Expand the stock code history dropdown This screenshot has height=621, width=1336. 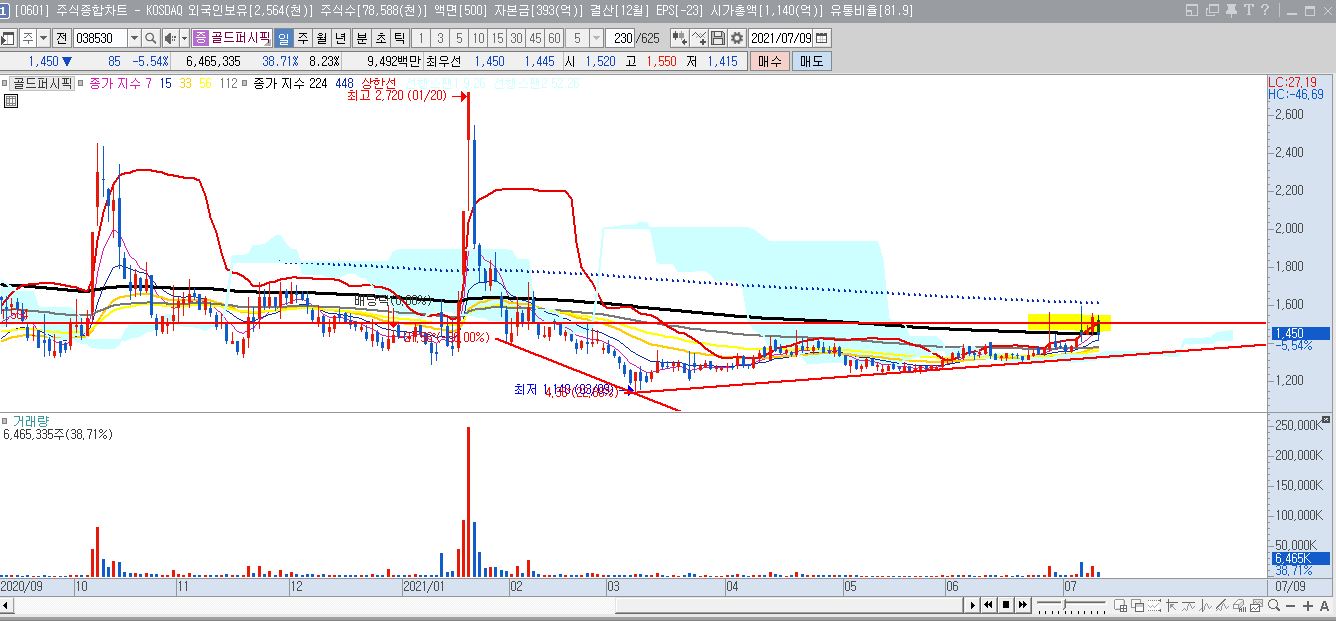click(x=134, y=38)
